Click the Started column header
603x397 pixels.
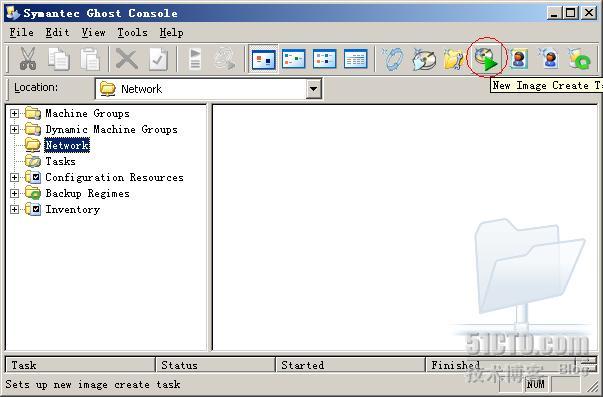point(350,365)
